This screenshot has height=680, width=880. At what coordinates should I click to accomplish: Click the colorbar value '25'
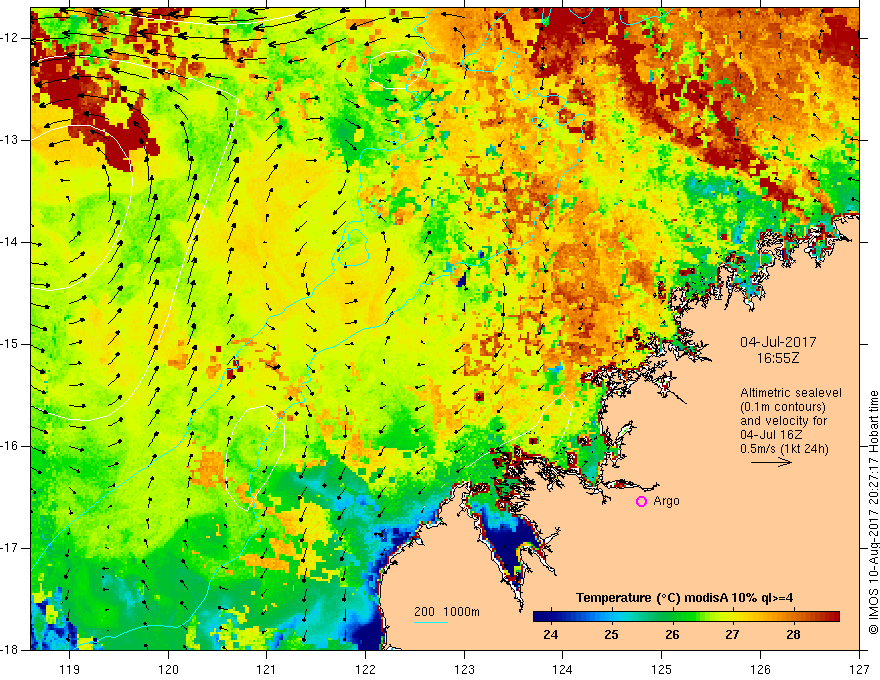click(611, 635)
